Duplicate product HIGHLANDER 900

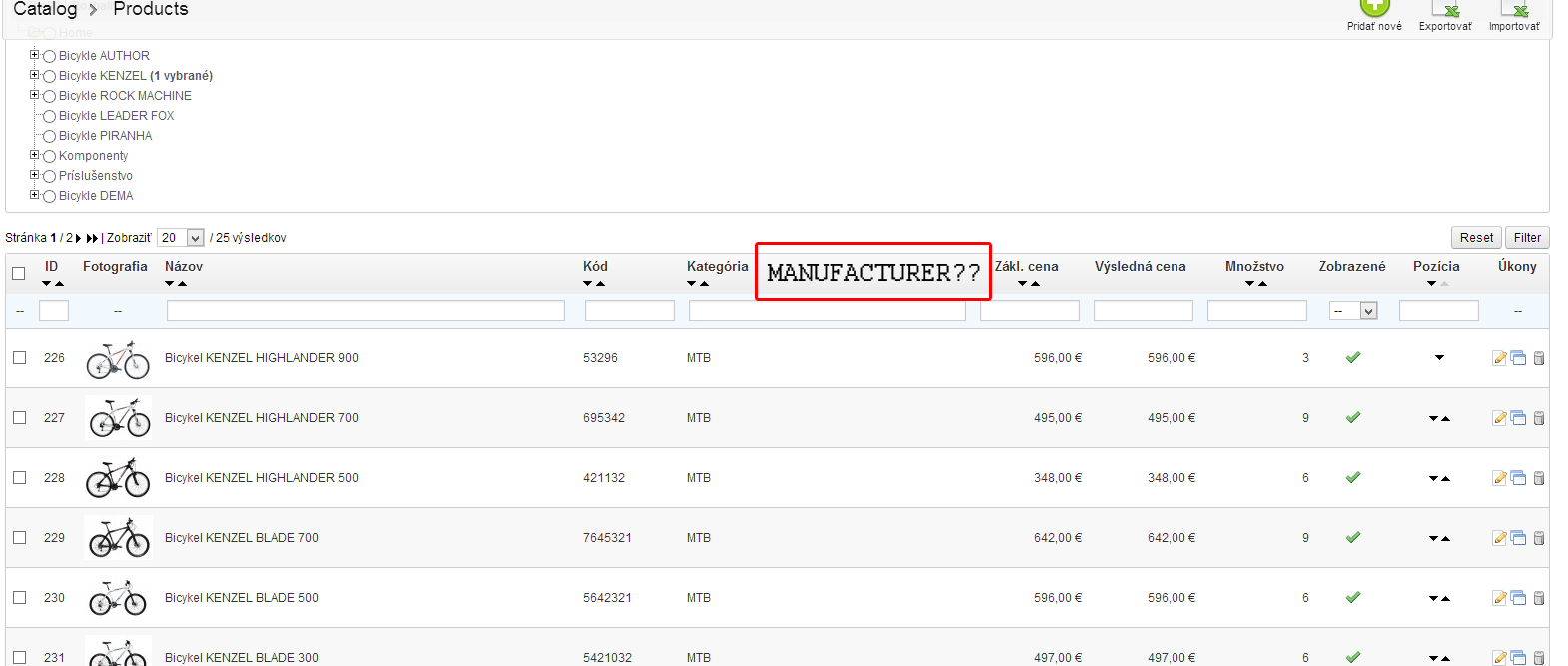point(1518,358)
